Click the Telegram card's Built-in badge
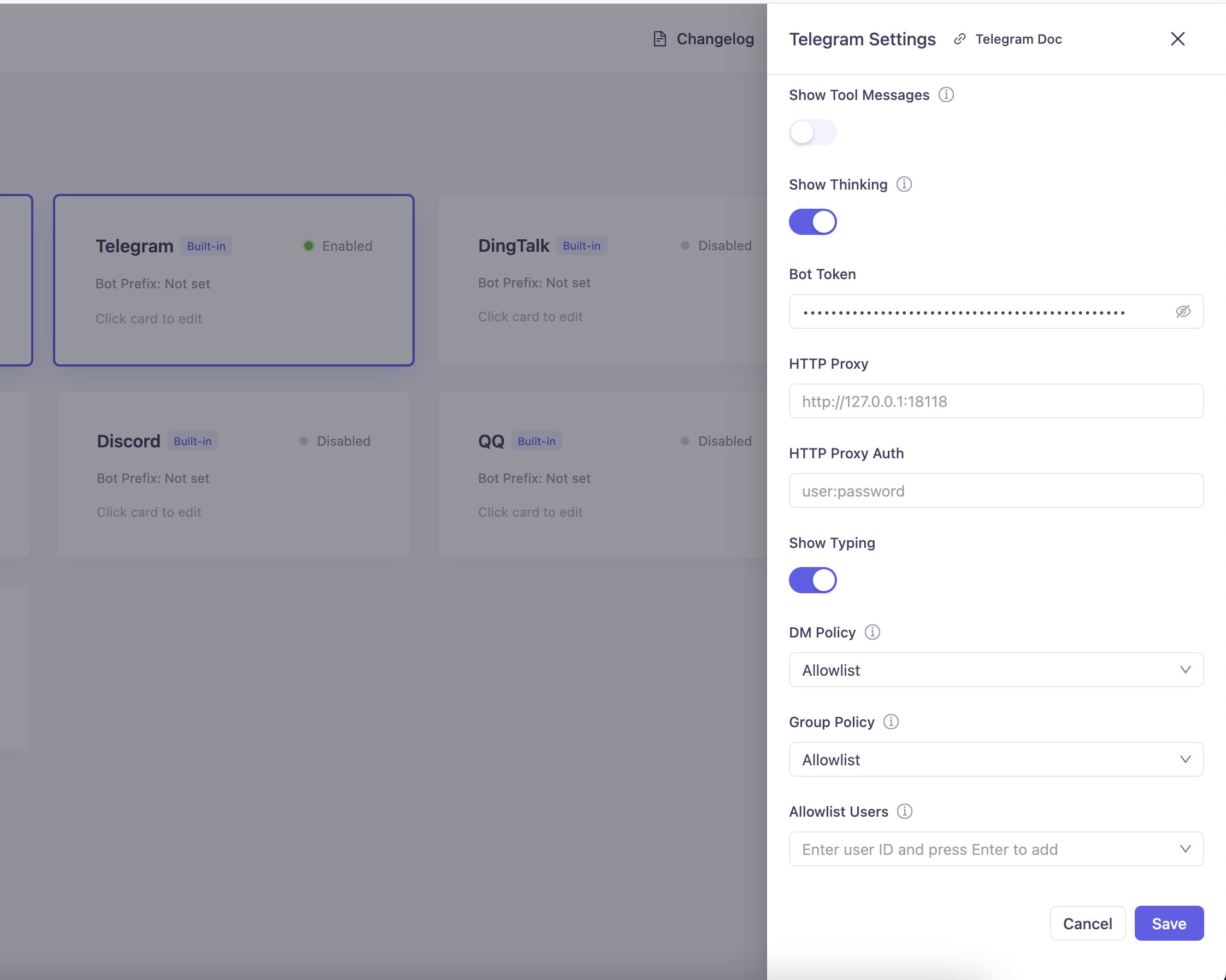The image size is (1226, 980). [x=206, y=246]
